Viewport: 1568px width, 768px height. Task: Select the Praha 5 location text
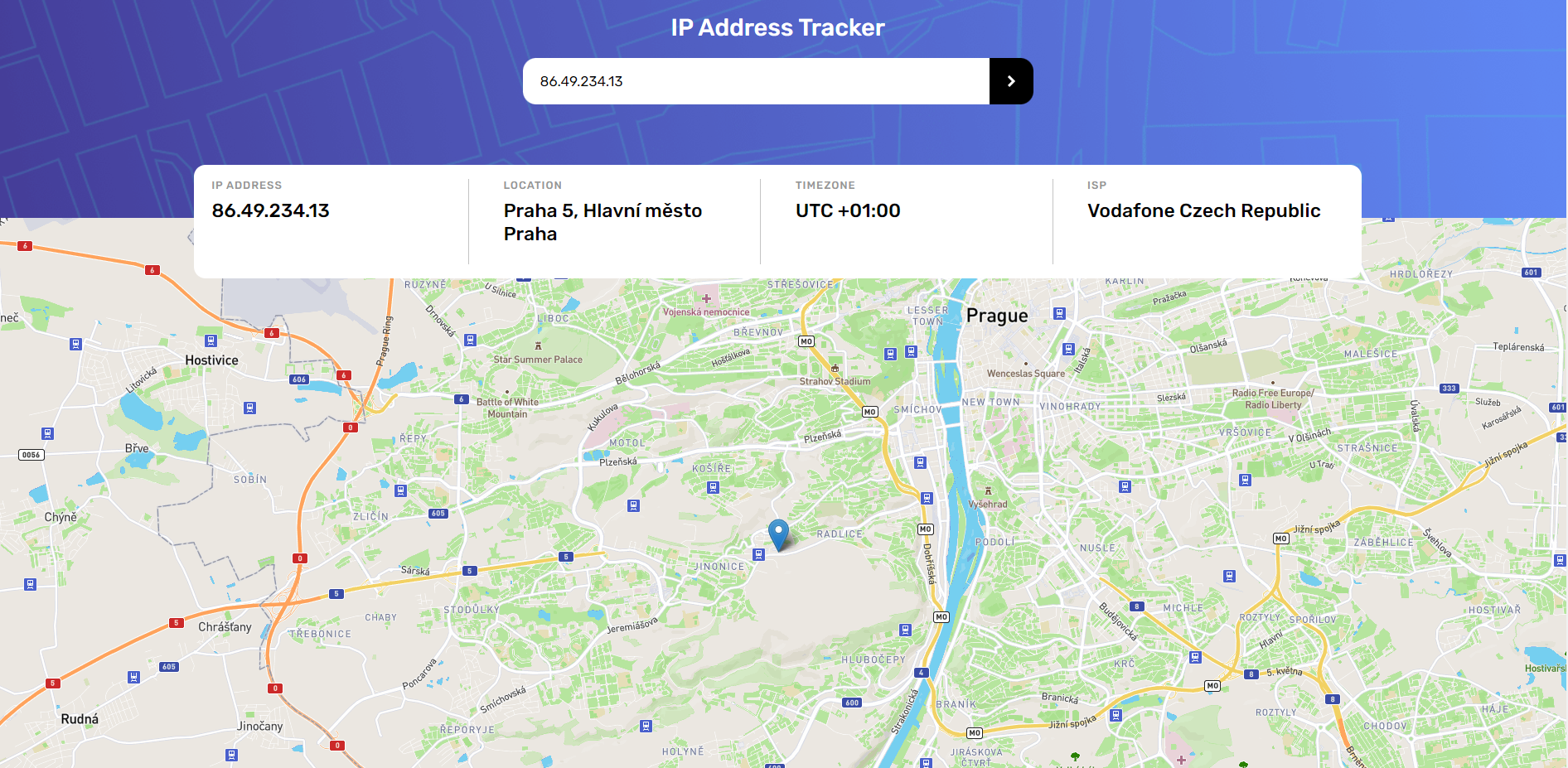click(x=603, y=222)
